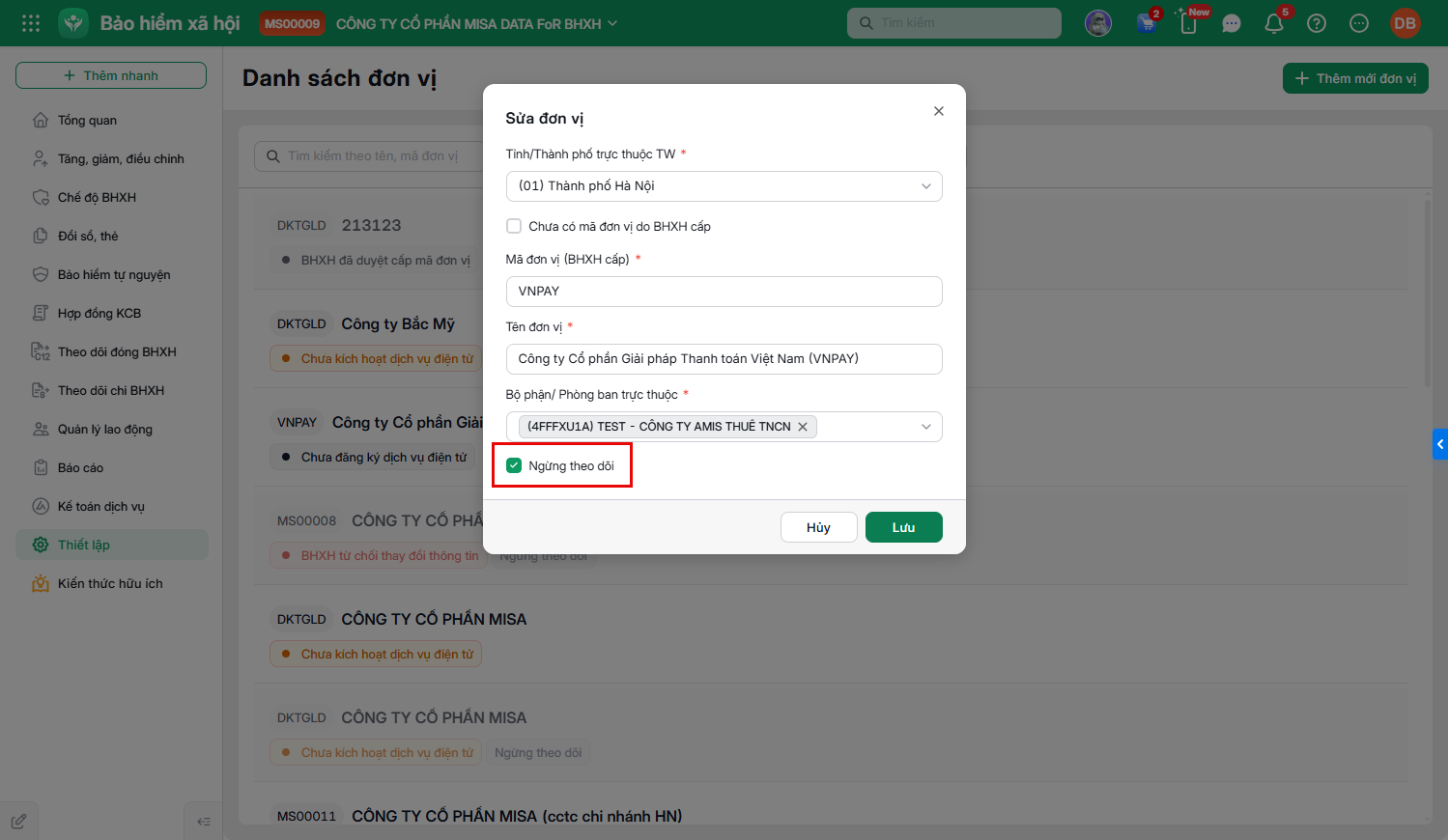Select the Thiết lập menu item

[x=112, y=545]
